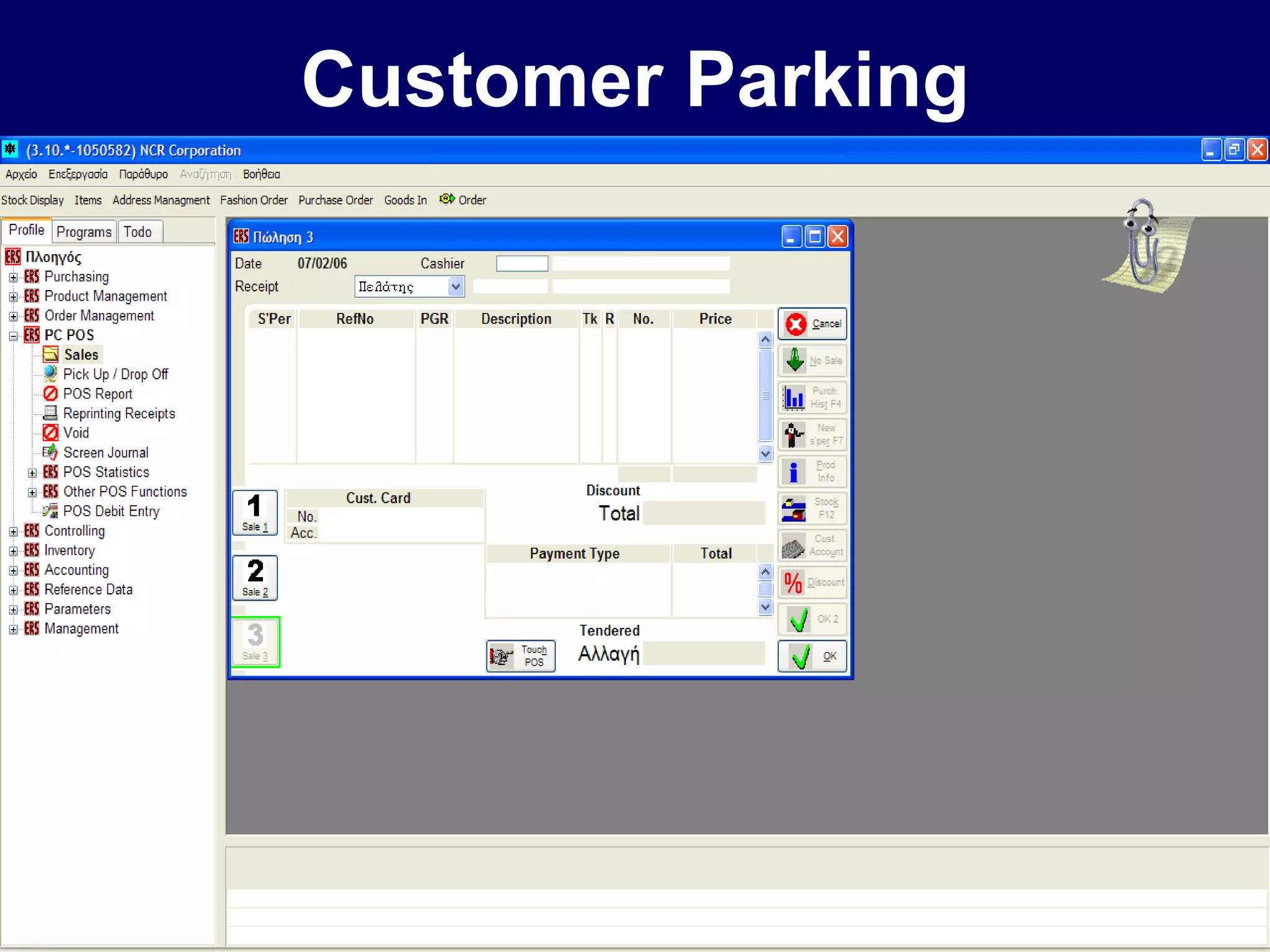Screen dimensions: 1270x952
Task: Expand the POS Statistics node
Action: pyautogui.click(x=32, y=473)
